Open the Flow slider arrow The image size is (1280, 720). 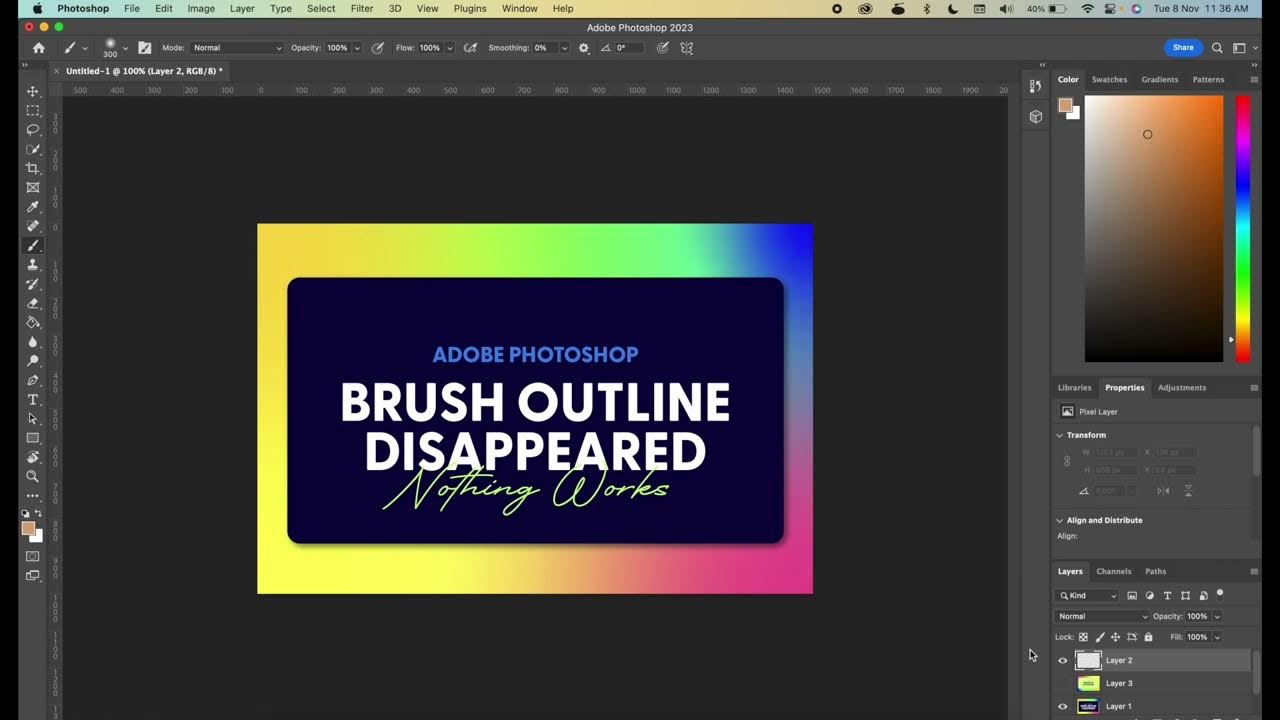pyautogui.click(x=449, y=48)
